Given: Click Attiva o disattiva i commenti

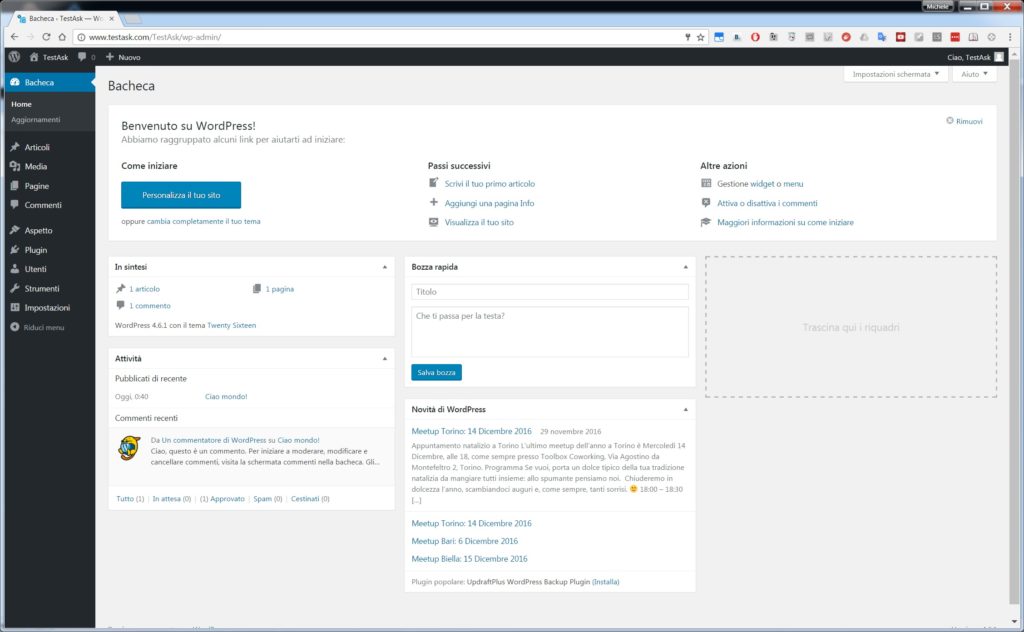Looking at the screenshot, I should 767,203.
